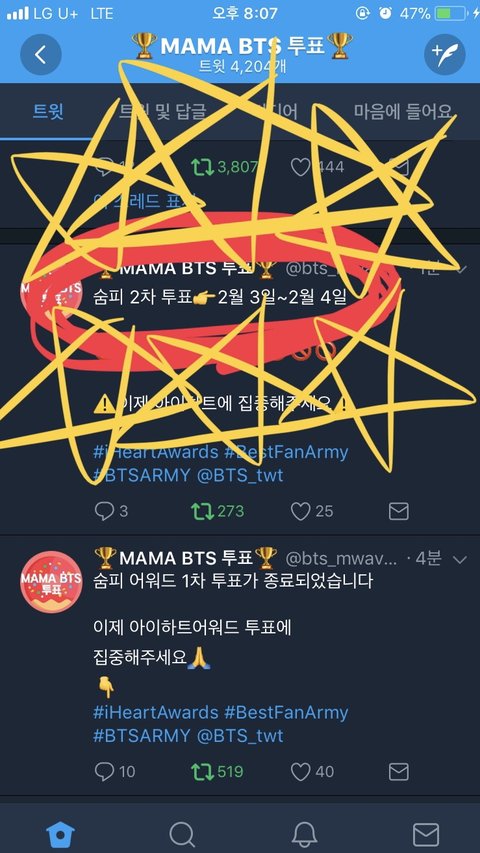This screenshot has width=480, height=853.
Task: Retweet the tweet with 273 retweets
Action: click(217, 511)
